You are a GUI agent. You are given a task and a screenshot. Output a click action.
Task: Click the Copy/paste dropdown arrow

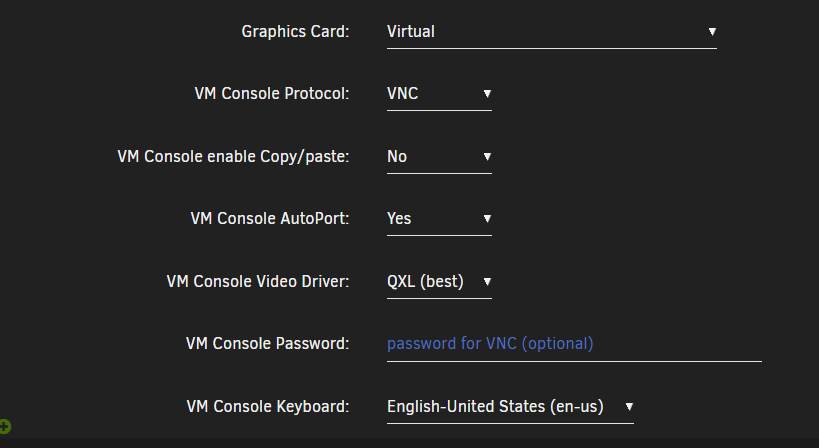[487, 157]
